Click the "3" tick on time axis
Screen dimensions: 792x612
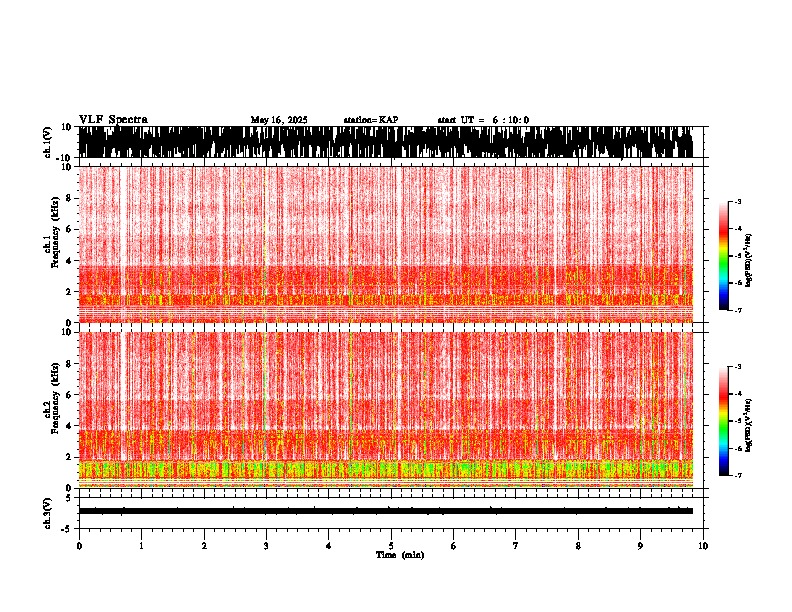click(x=266, y=546)
